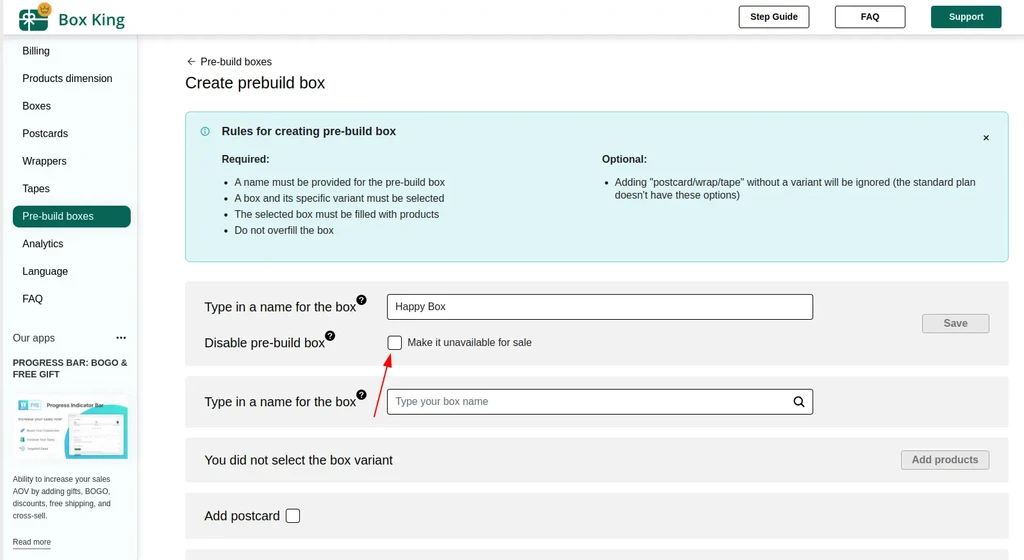Click the Box King logo icon
The height and width of the screenshot is (560, 1024).
tap(35, 18)
